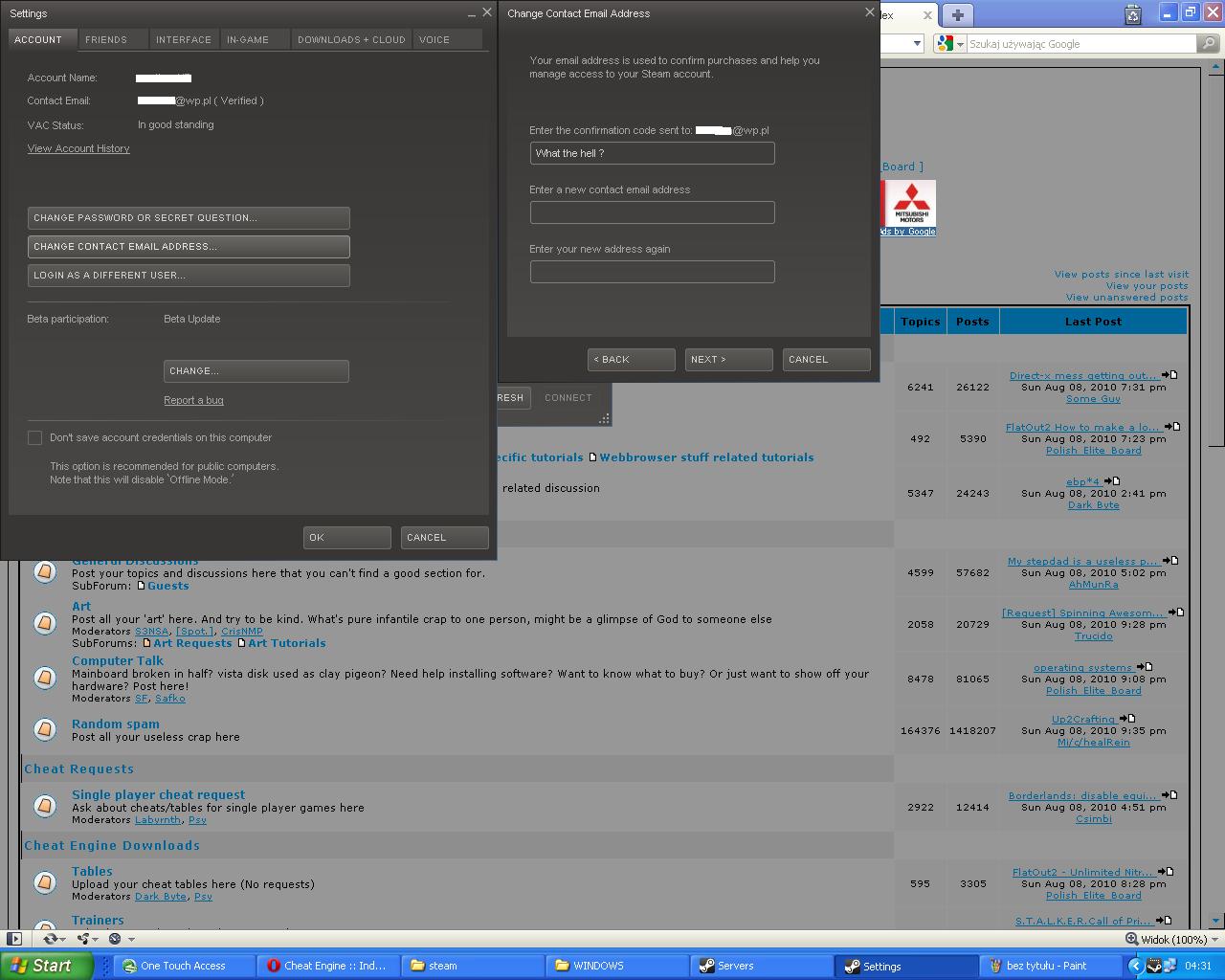Open a new browser tab with the plus icon
Viewport: 1225px width, 980px height.
(957, 14)
